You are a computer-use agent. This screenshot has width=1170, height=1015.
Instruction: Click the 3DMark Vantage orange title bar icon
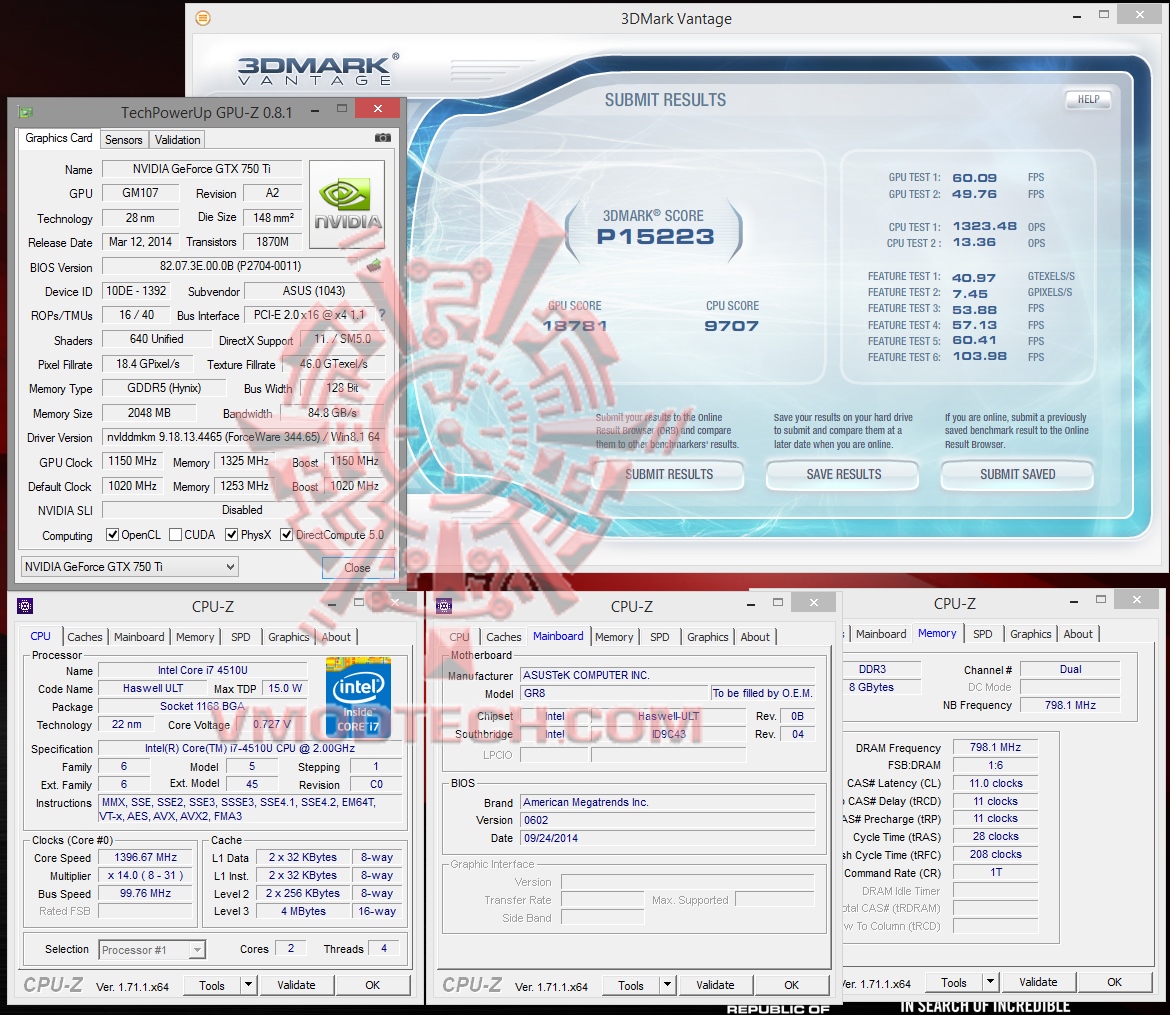(203, 18)
